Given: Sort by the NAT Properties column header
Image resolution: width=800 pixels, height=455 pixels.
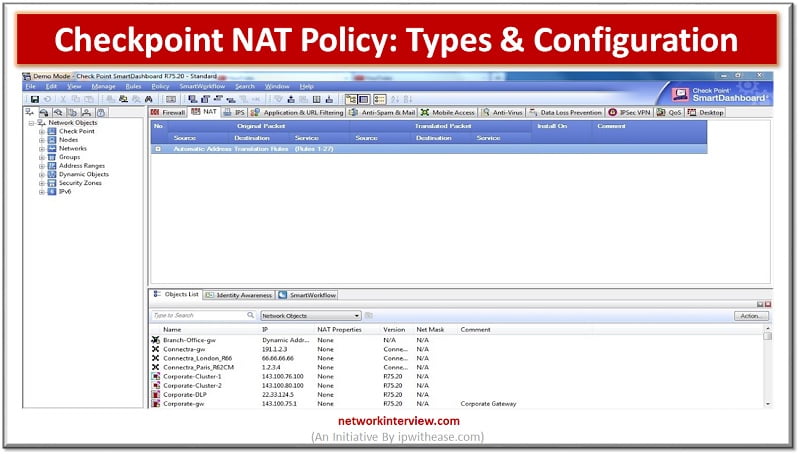Looking at the screenshot, I should tap(339, 330).
